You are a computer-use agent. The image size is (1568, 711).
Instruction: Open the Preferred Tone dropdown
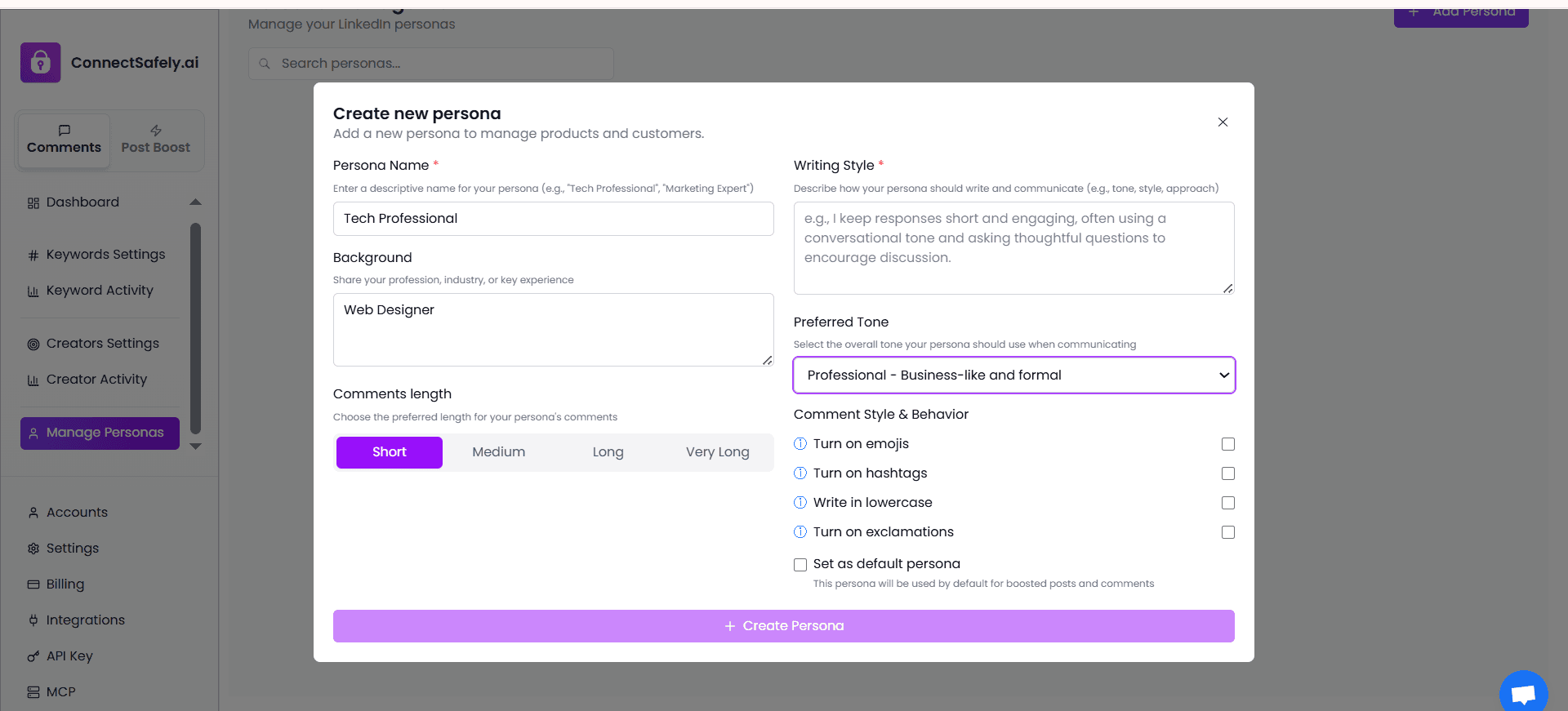point(1013,375)
